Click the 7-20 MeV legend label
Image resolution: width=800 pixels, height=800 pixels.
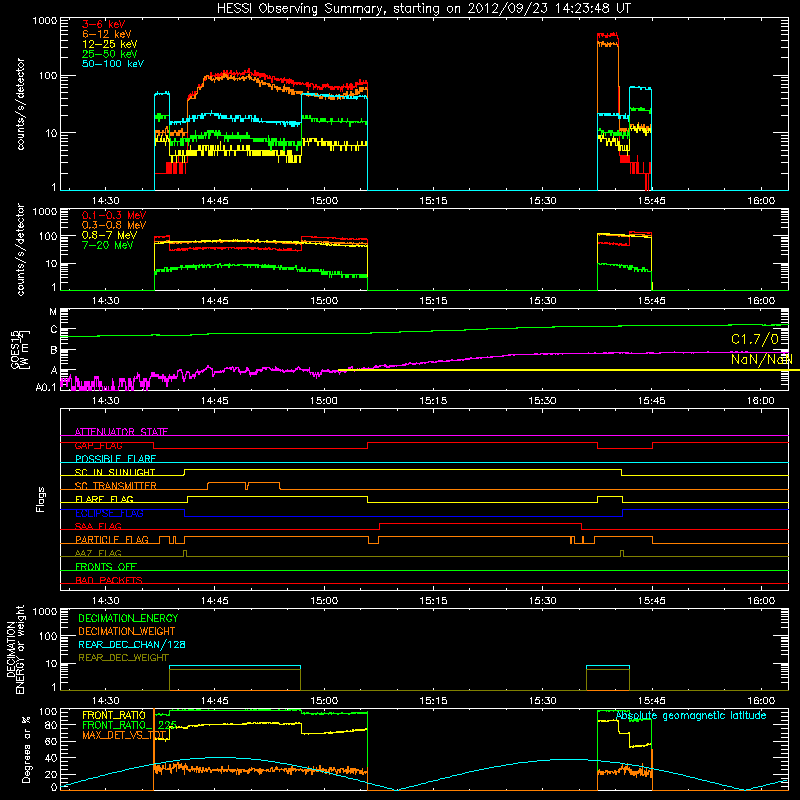[x=108, y=245]
